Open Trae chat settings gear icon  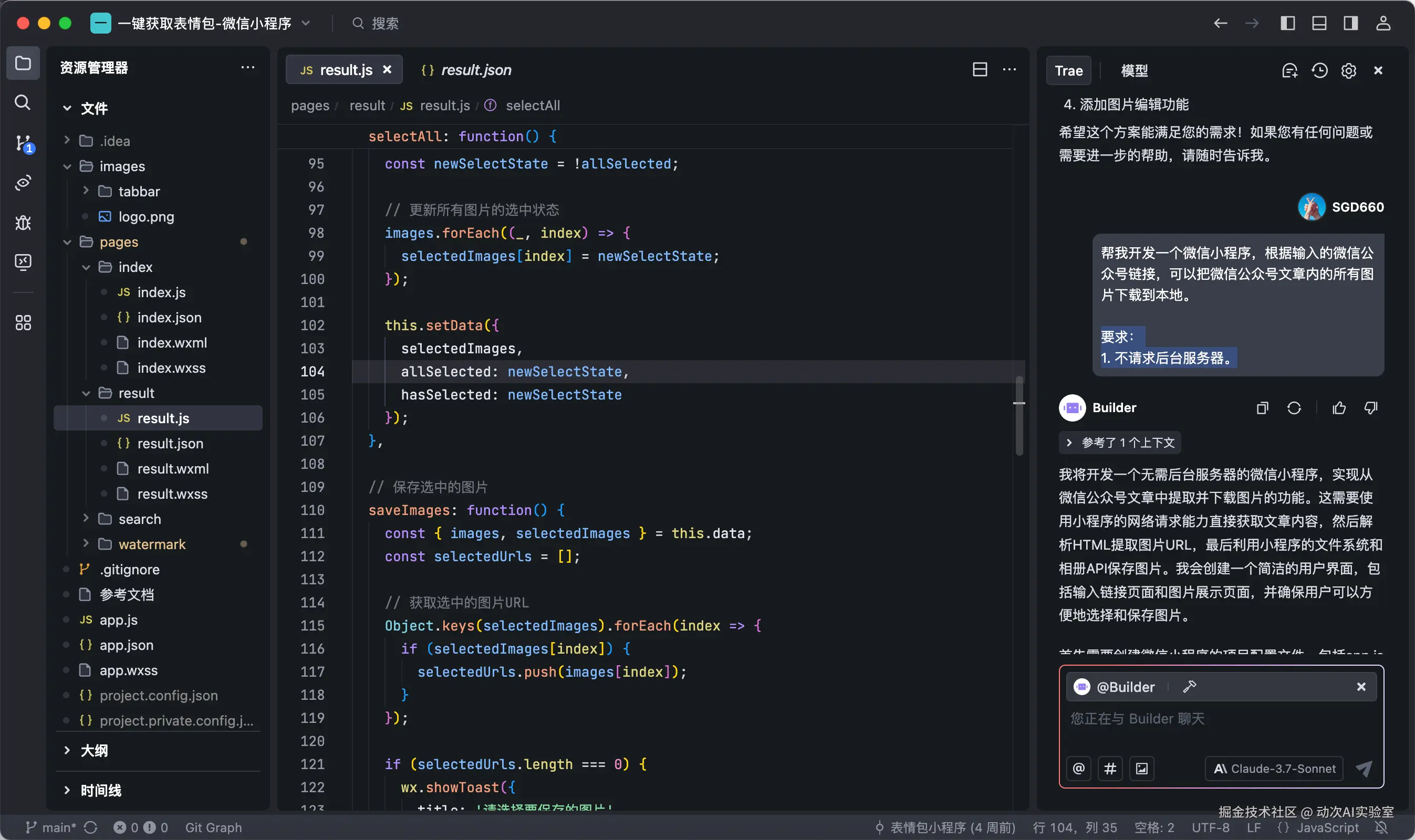pos(1349,71)
